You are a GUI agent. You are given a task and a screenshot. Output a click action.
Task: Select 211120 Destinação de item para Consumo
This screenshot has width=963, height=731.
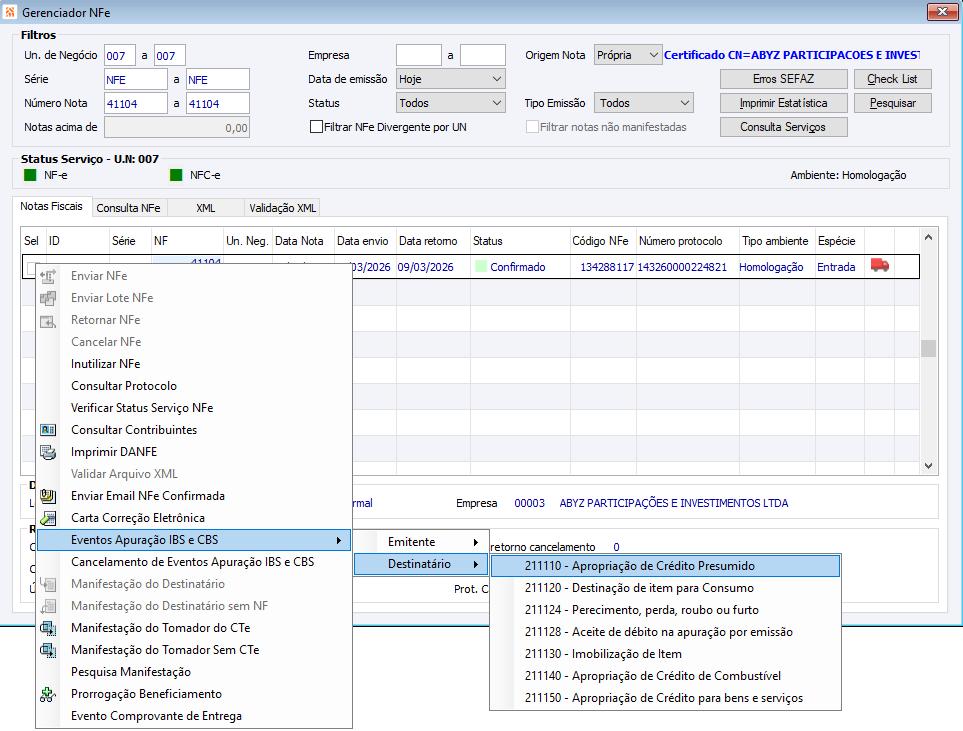click(x=639, y=588)
